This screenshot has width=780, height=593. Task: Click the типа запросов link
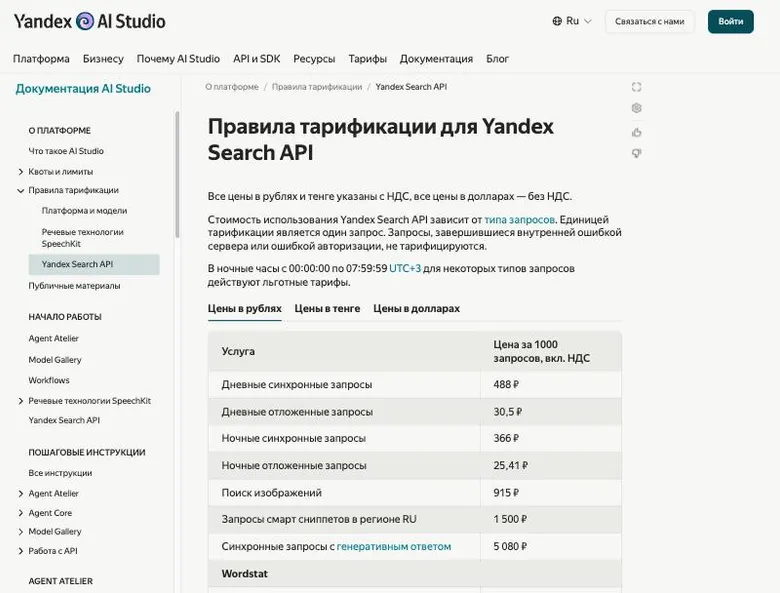(519, 219)
